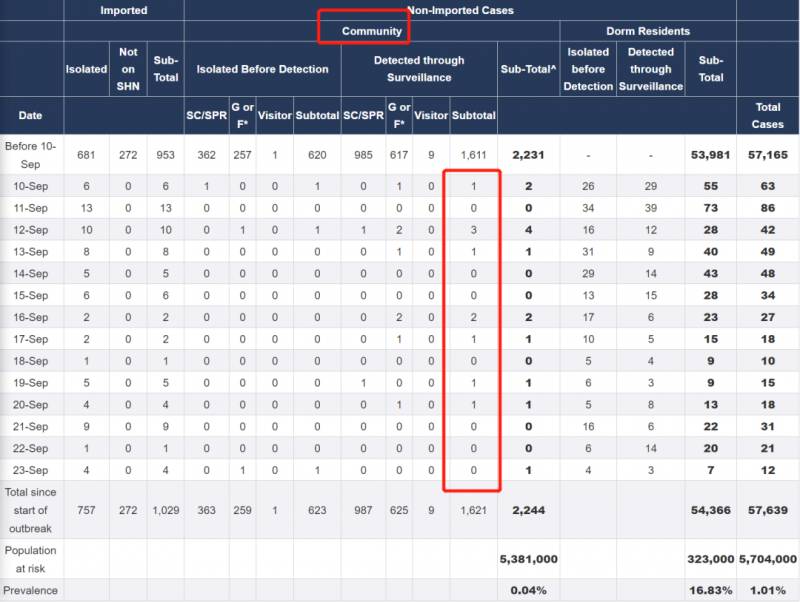Click the 57,639 total cases value
800x602 pixels.
click(x=768, y=510)
